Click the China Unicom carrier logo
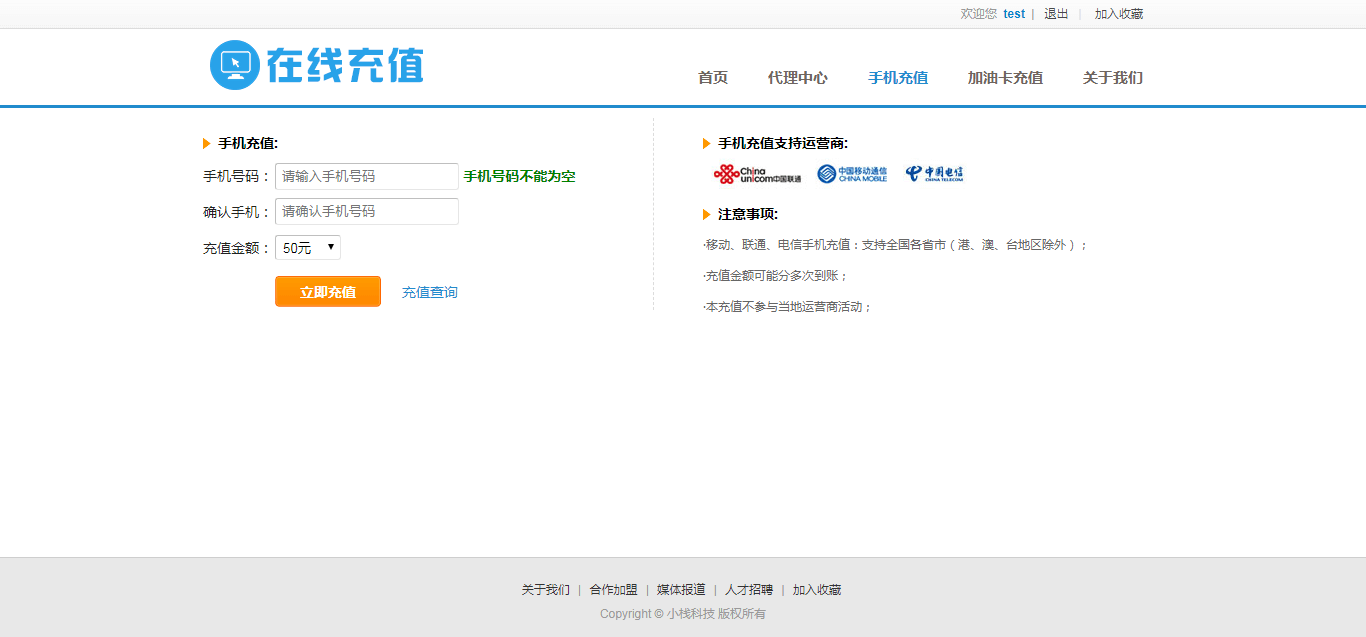Viewport: 1366px width, 637px height. [757, 174]
